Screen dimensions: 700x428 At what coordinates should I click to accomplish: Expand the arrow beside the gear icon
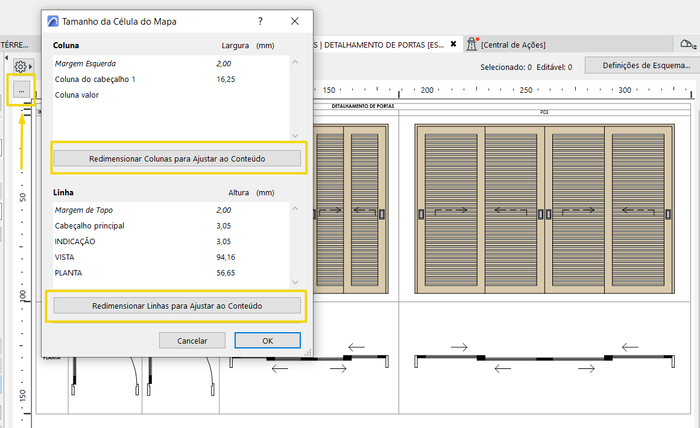30,67
